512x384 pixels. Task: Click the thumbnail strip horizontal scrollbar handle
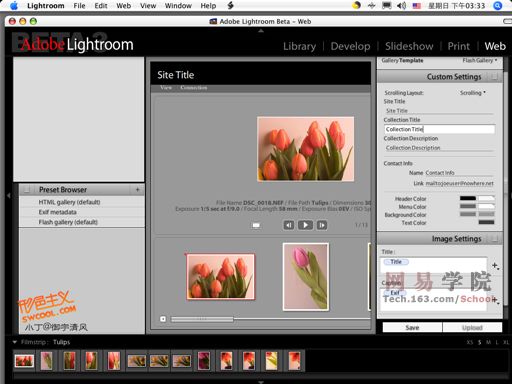[x=202, y=319]
